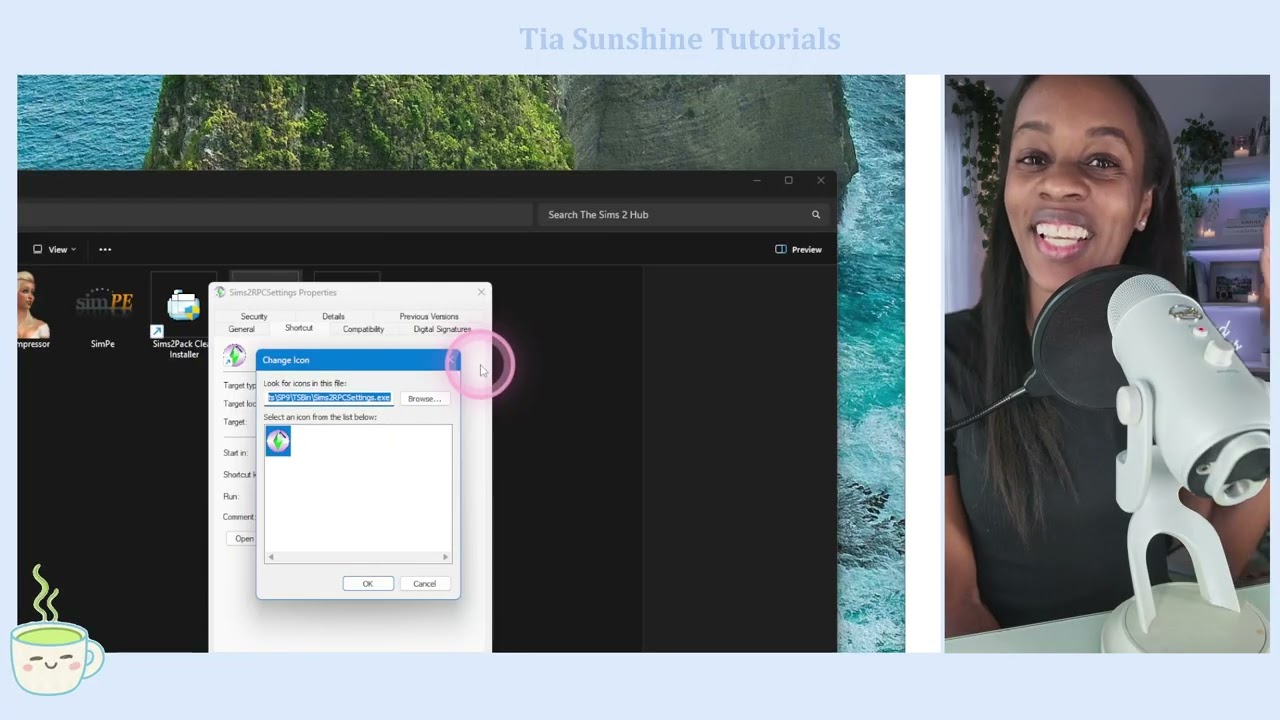
Task: Toggle the Preview pane in Explorer
Action: [798, 249]
